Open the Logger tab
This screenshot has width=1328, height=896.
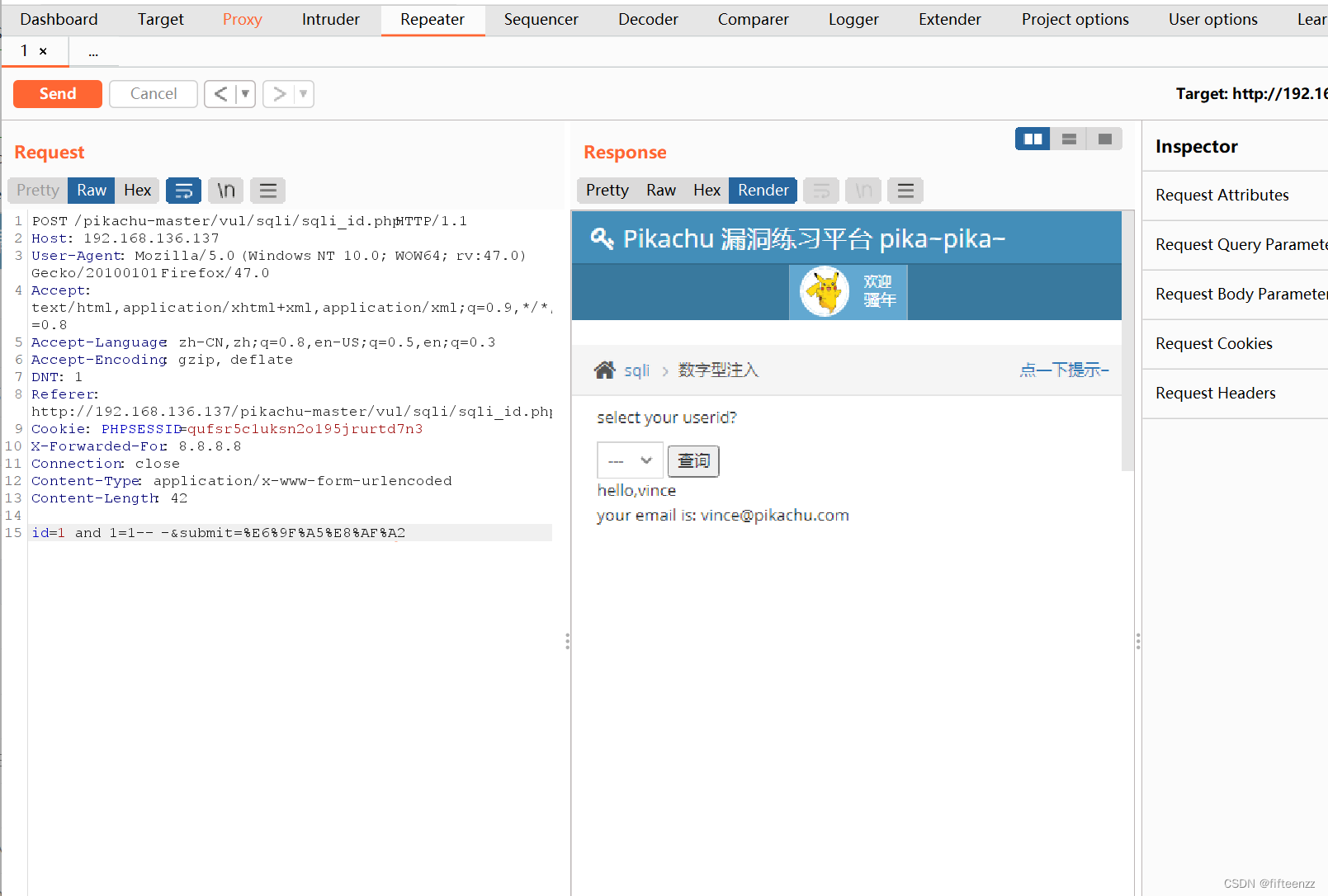(853, 19)
